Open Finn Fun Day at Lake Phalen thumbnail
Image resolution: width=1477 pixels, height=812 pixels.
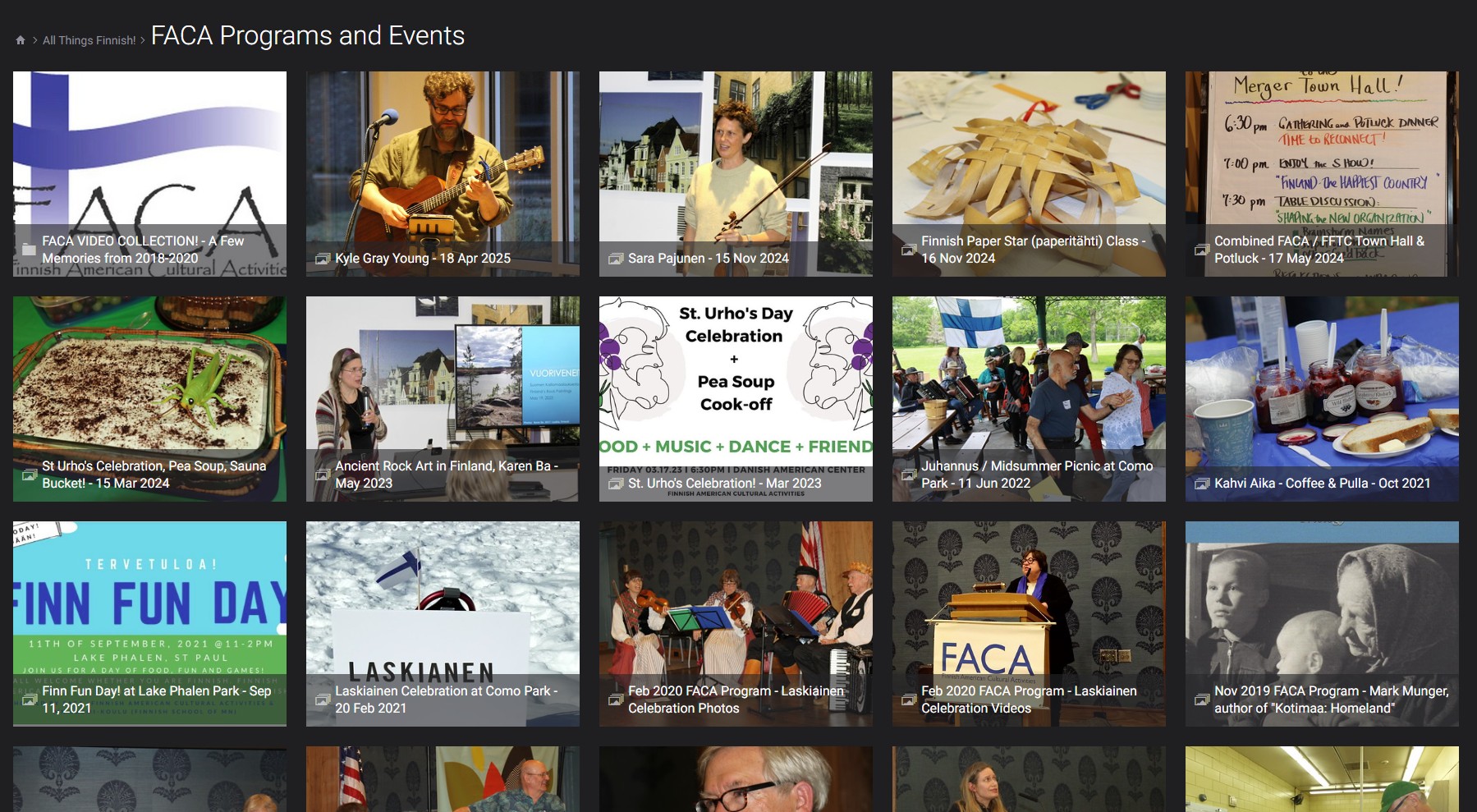(x=149, y=624)
